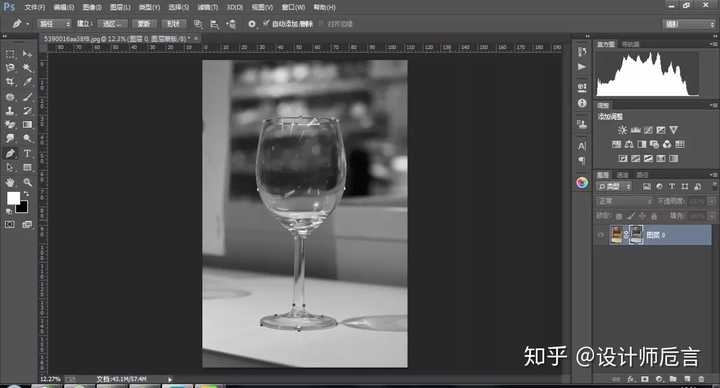Select the Zoom tool

[x=27, y=182]
